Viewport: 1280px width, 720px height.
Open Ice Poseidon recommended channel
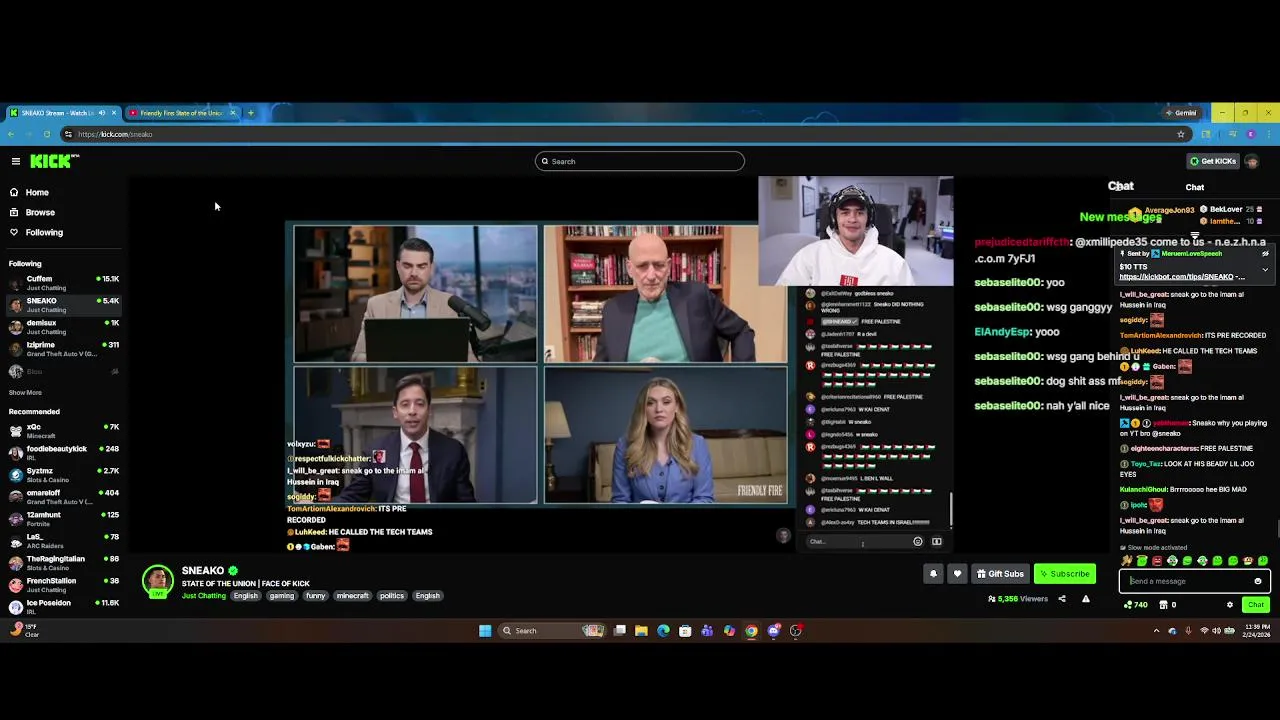point(64,607)
